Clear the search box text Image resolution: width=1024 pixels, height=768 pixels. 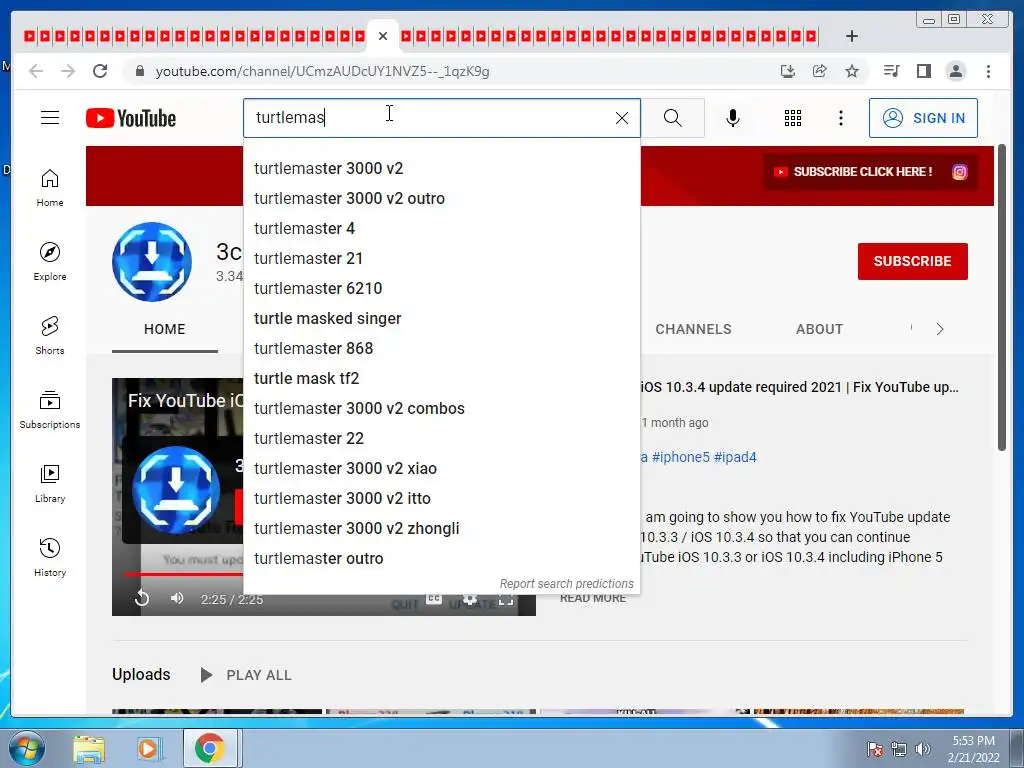point(622,118)
